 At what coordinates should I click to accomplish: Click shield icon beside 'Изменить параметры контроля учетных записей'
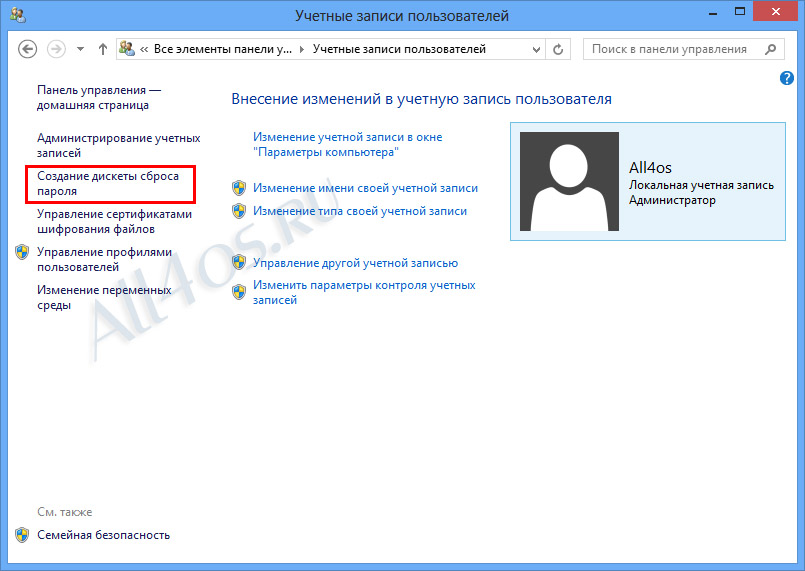tap(239, 292)
